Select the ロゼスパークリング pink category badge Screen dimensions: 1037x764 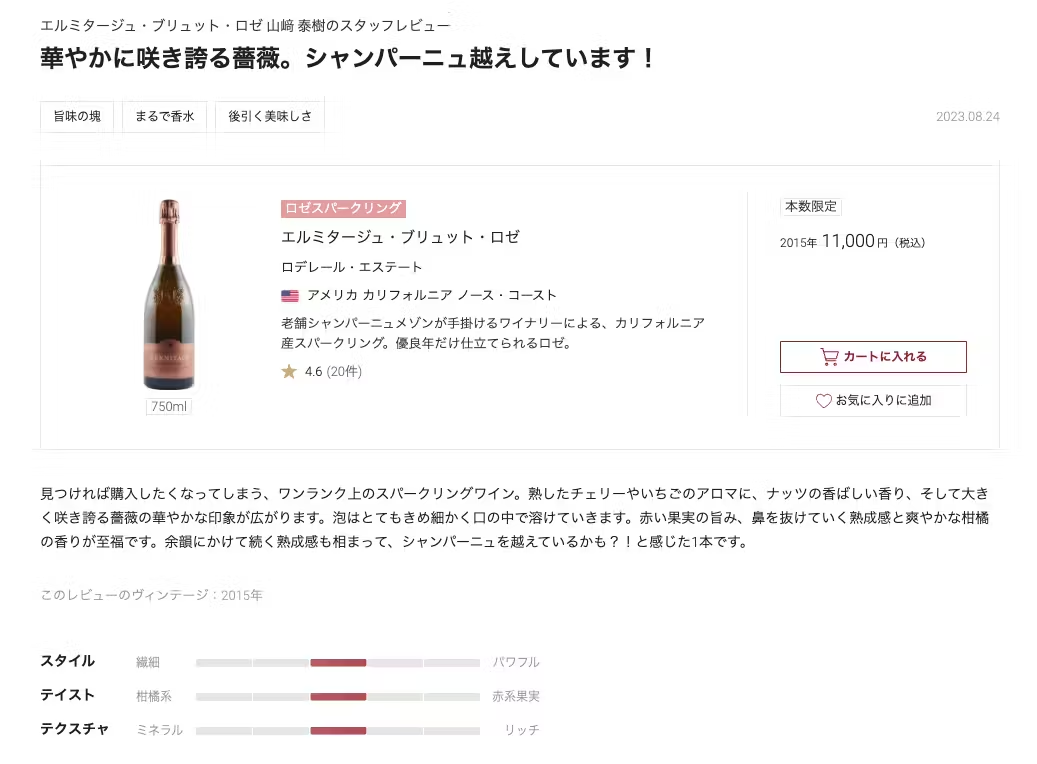[x=343, y=208]
